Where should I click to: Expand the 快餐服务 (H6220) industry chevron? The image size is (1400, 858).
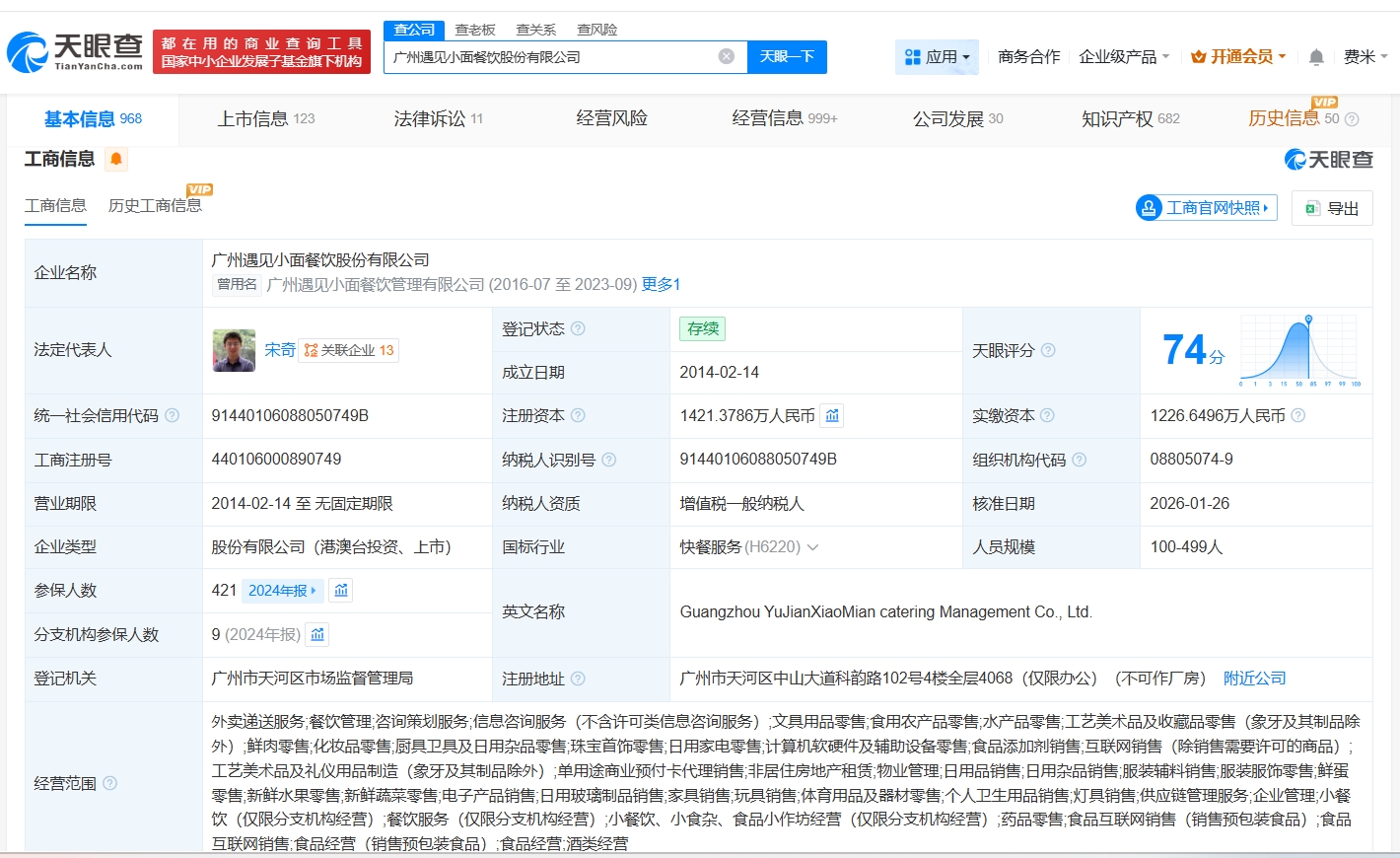[812, 547]
